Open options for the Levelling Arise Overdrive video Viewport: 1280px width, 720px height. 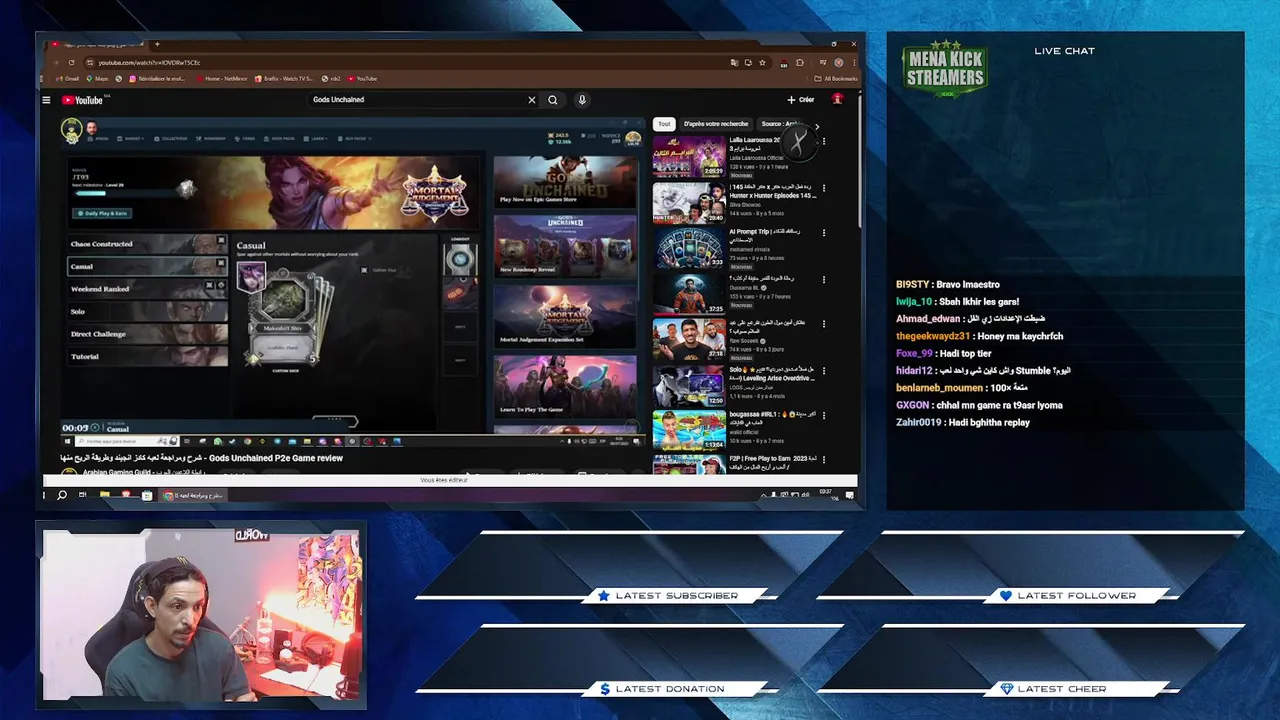coord(824,370)
